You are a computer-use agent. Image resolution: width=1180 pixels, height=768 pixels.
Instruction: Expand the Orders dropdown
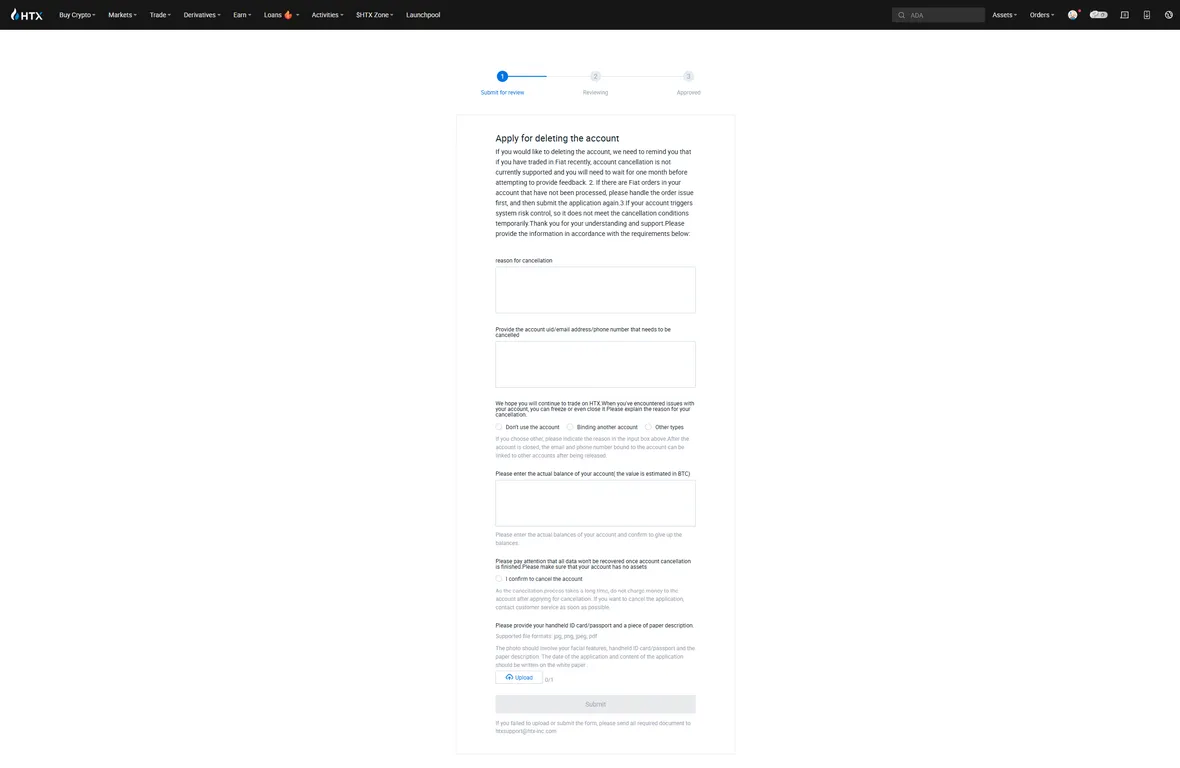click(1042, 14)
